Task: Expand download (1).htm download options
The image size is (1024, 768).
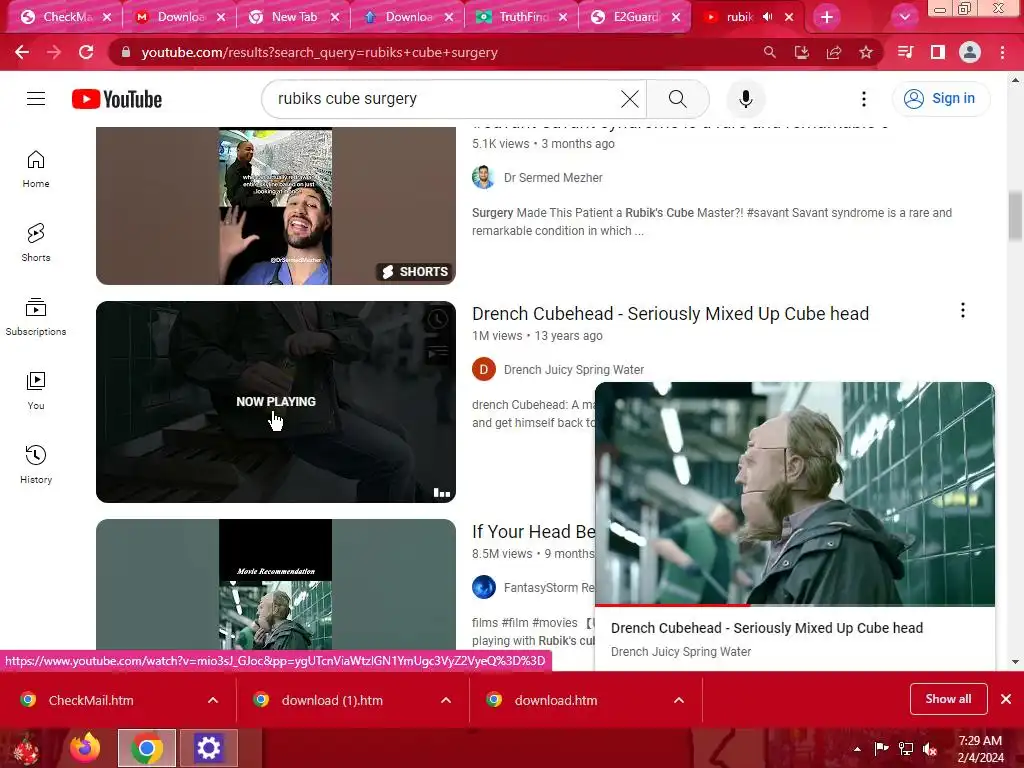Action: click(446, 700)
